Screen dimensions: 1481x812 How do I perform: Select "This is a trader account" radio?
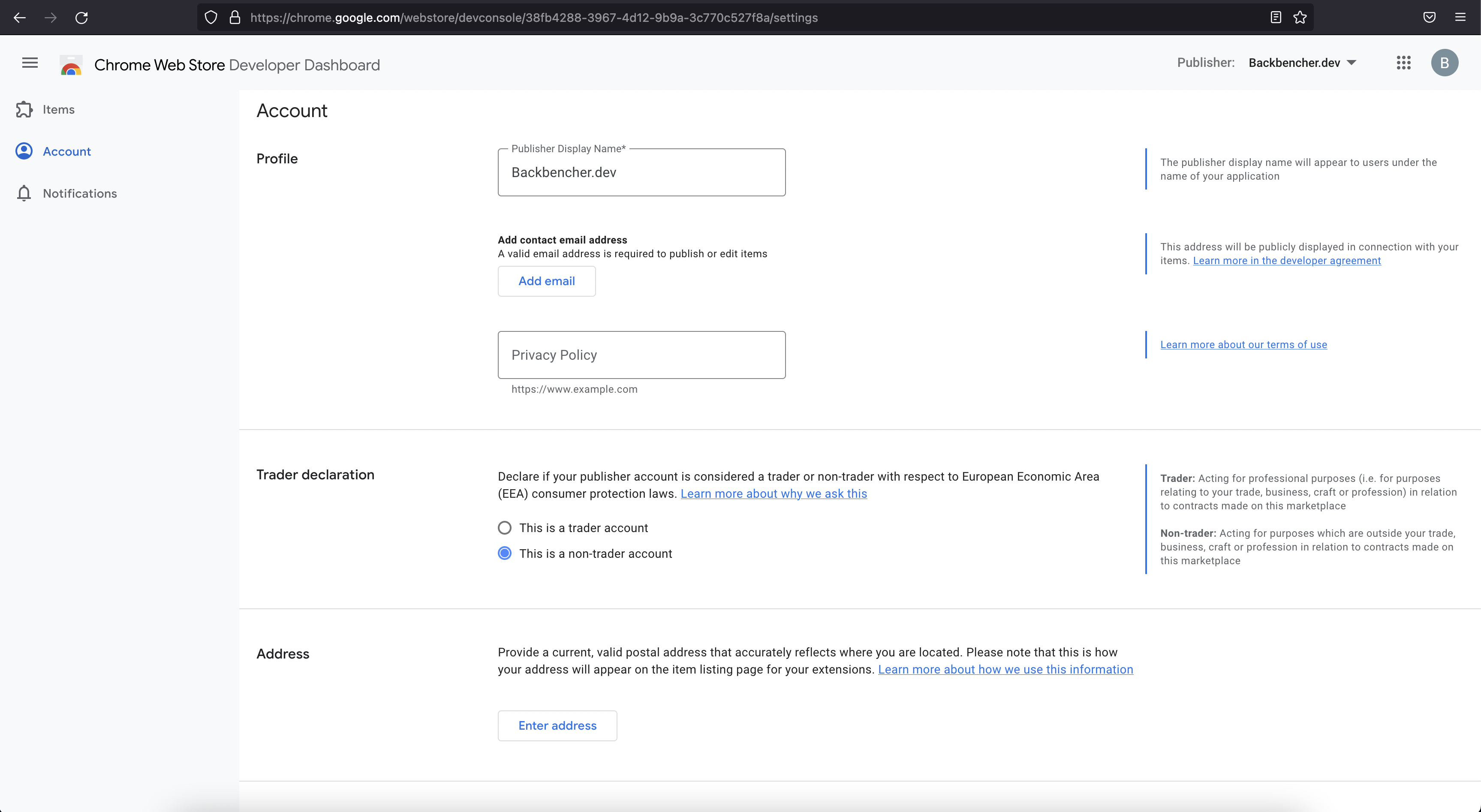click(504, 527)
